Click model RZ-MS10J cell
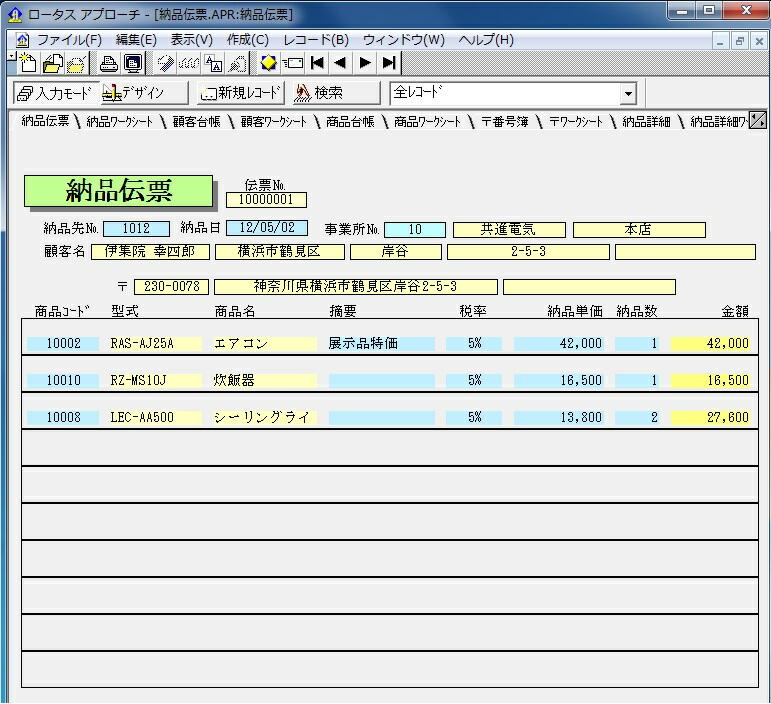 tap(154, 380)
